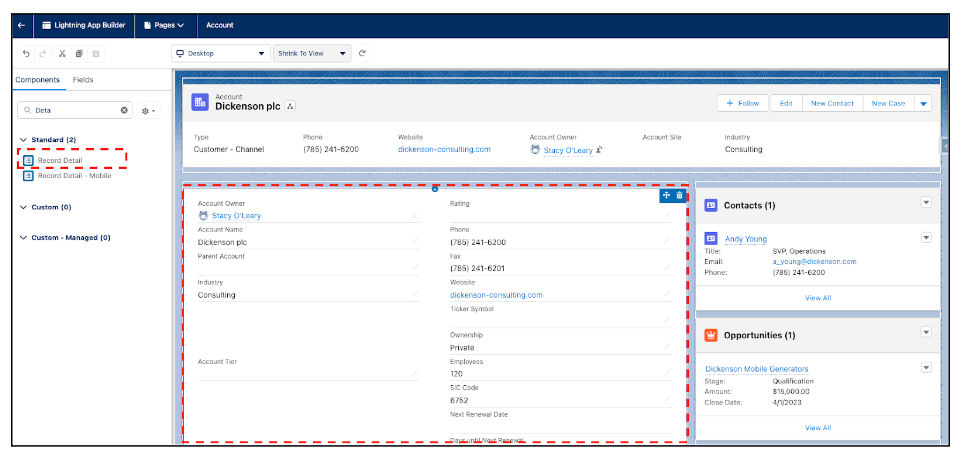
Task: Clear the component search text
Action: (124, 110)
